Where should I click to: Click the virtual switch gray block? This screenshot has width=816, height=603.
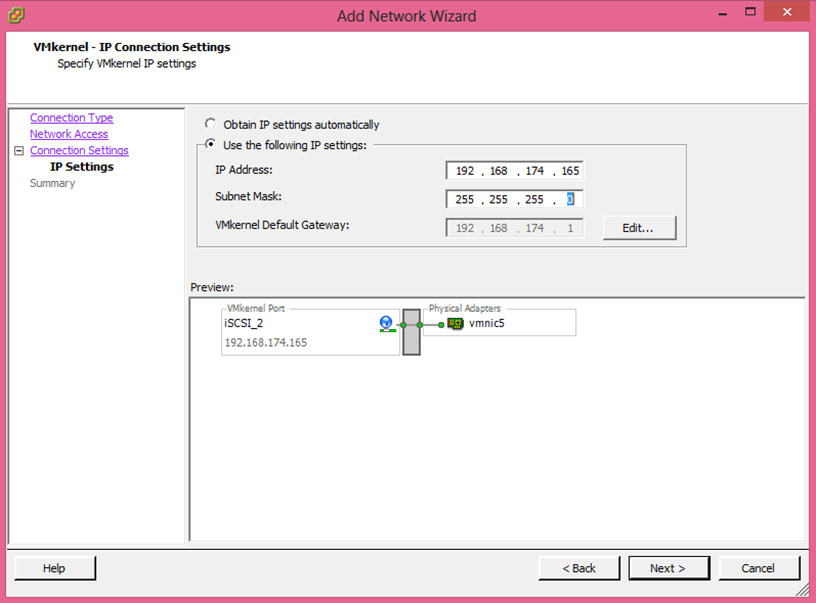click(411, 331)
